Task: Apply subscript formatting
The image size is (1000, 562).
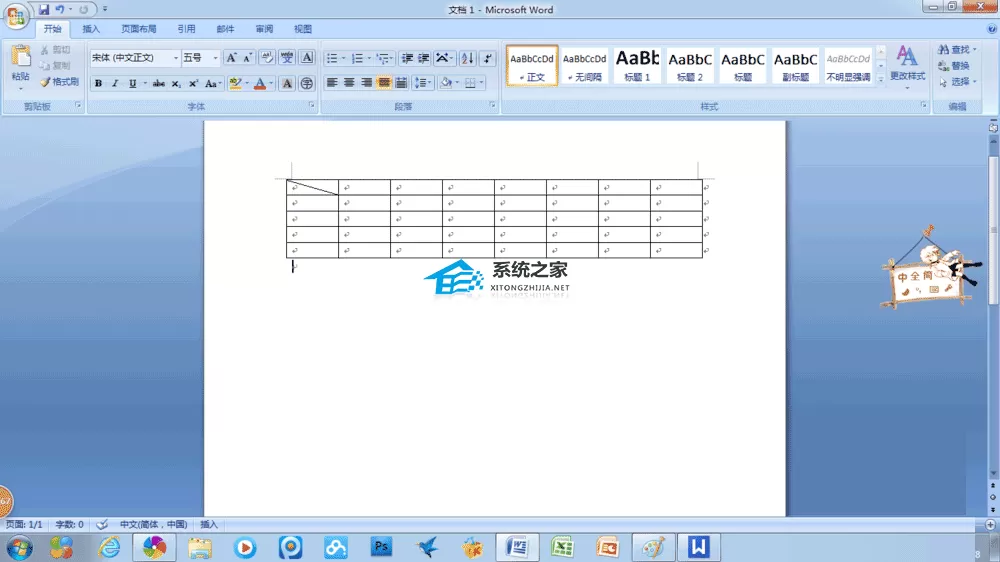Action: click(x=176, y=84)
